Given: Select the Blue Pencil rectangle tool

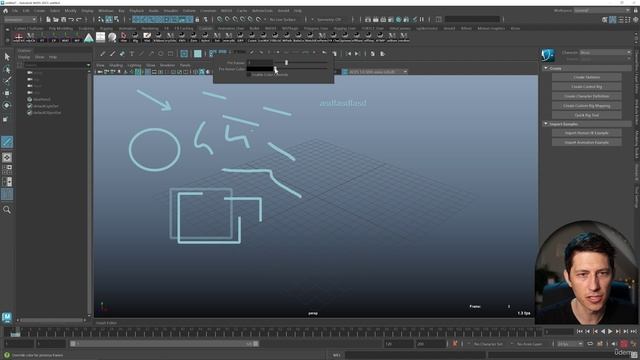Looking at the screenshot, I should pyautogui.click(x=170, y=54).
